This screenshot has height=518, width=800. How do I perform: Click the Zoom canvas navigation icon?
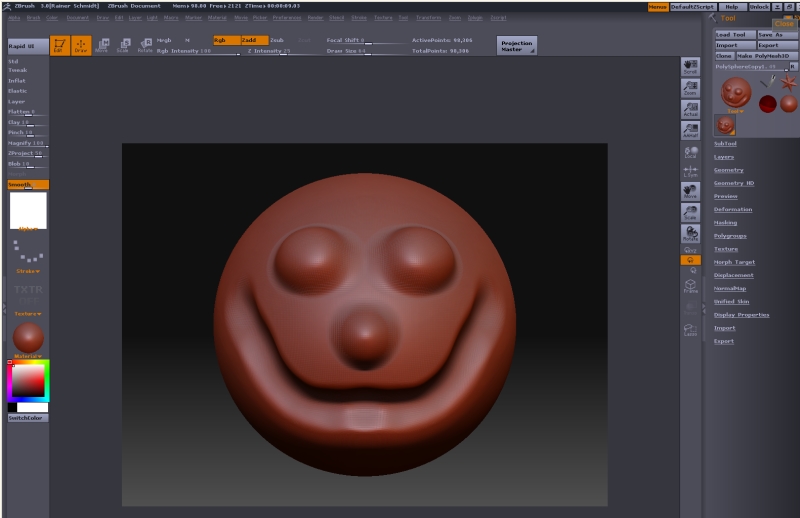(690, 88)
